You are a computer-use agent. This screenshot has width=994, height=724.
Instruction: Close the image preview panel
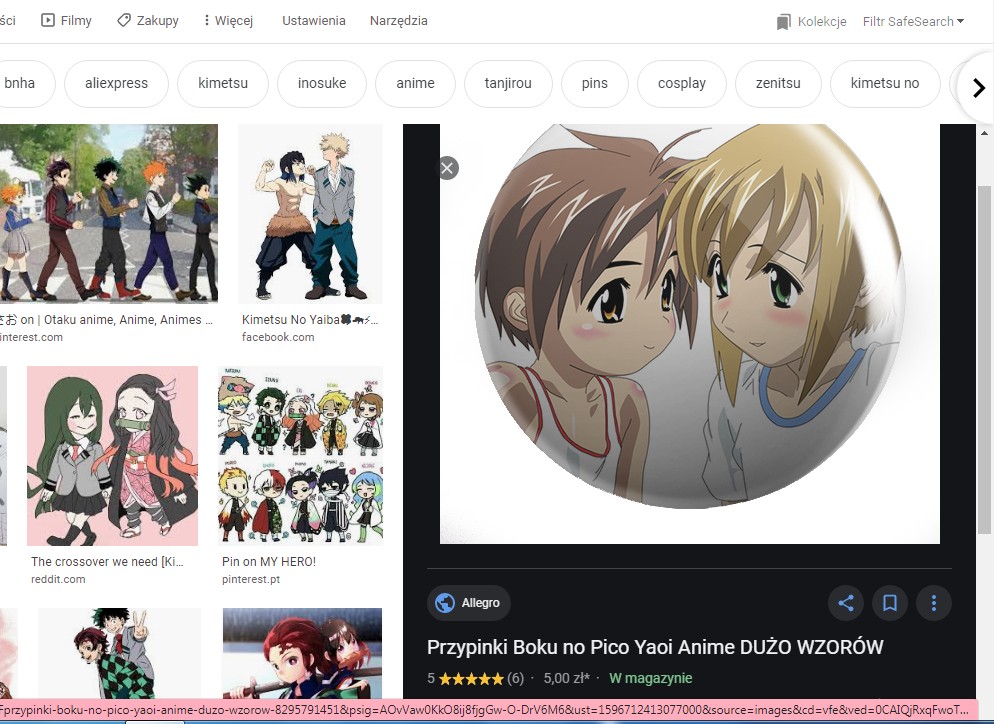[448, 168]
